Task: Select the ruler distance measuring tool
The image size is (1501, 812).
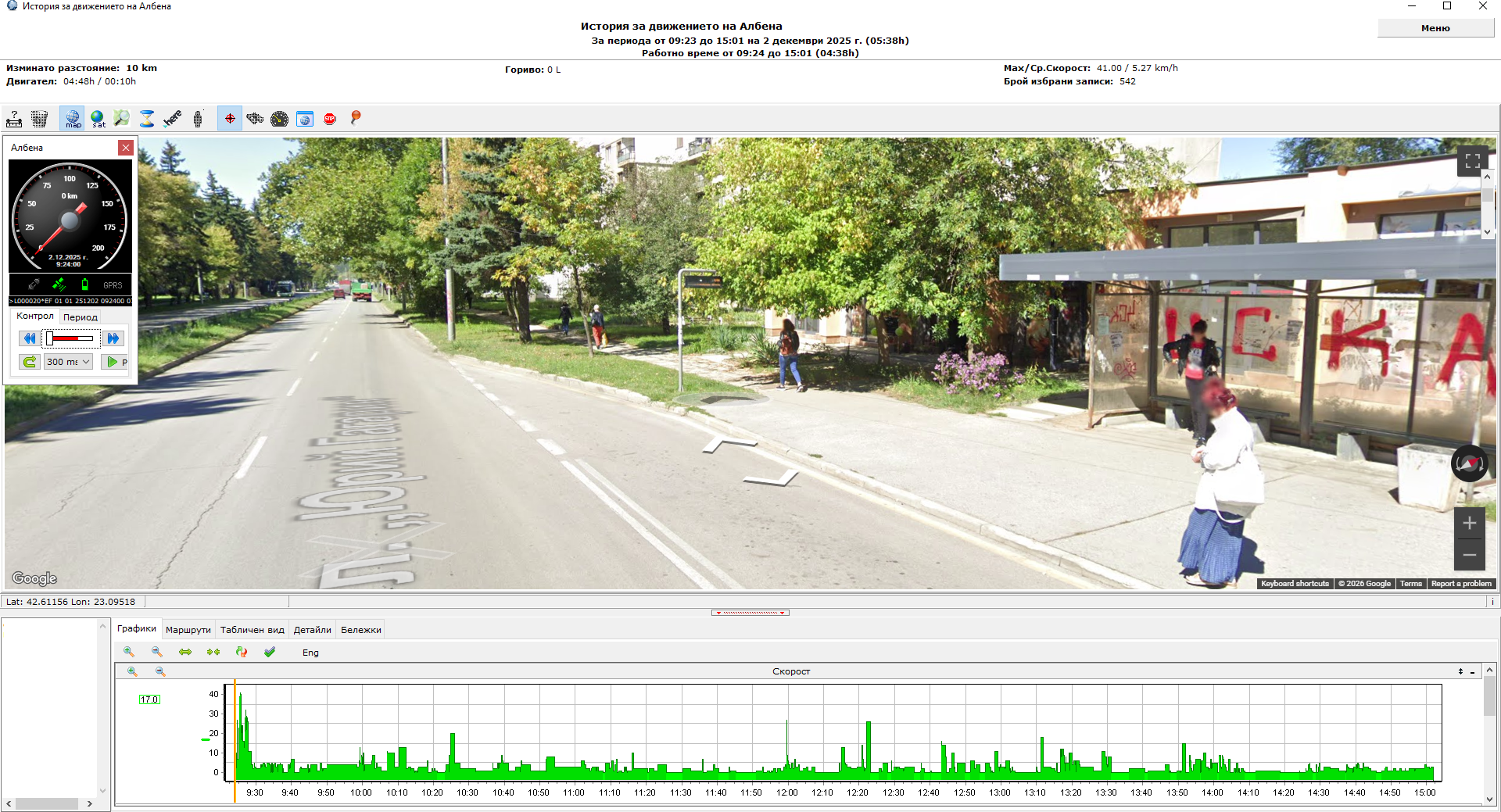Action: coord(14,119)
